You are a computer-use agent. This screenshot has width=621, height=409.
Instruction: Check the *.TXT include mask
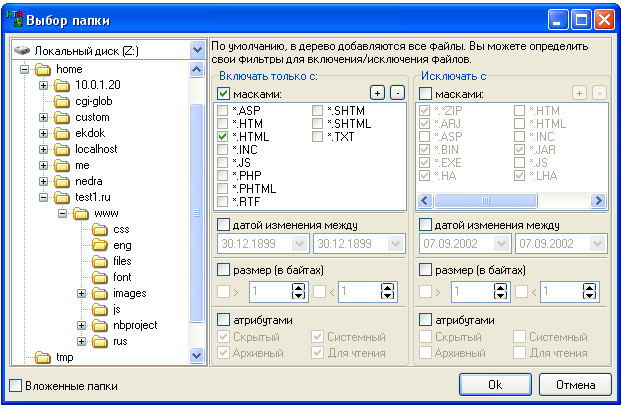pos(317,137)
